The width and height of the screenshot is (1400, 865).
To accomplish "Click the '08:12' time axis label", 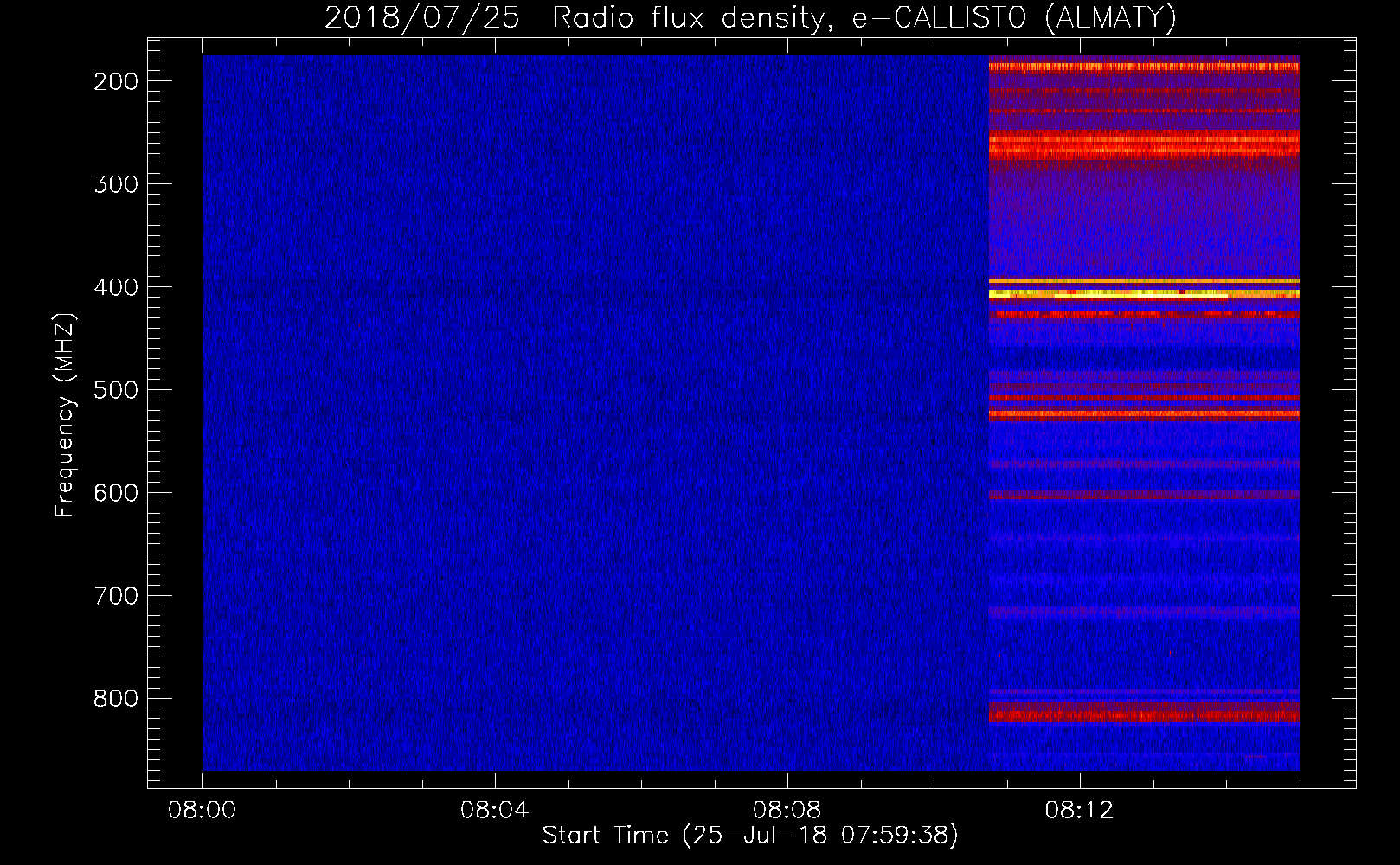I will coord(1079,811).
